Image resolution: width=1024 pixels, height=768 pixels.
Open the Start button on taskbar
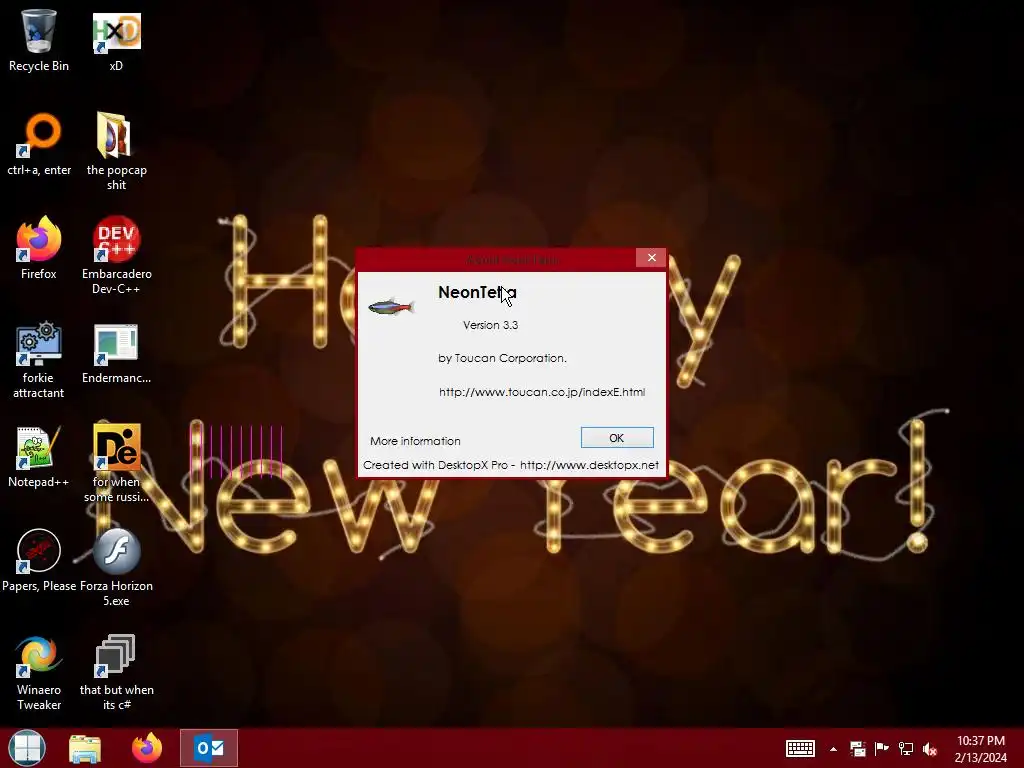click(x=27, y=748)
